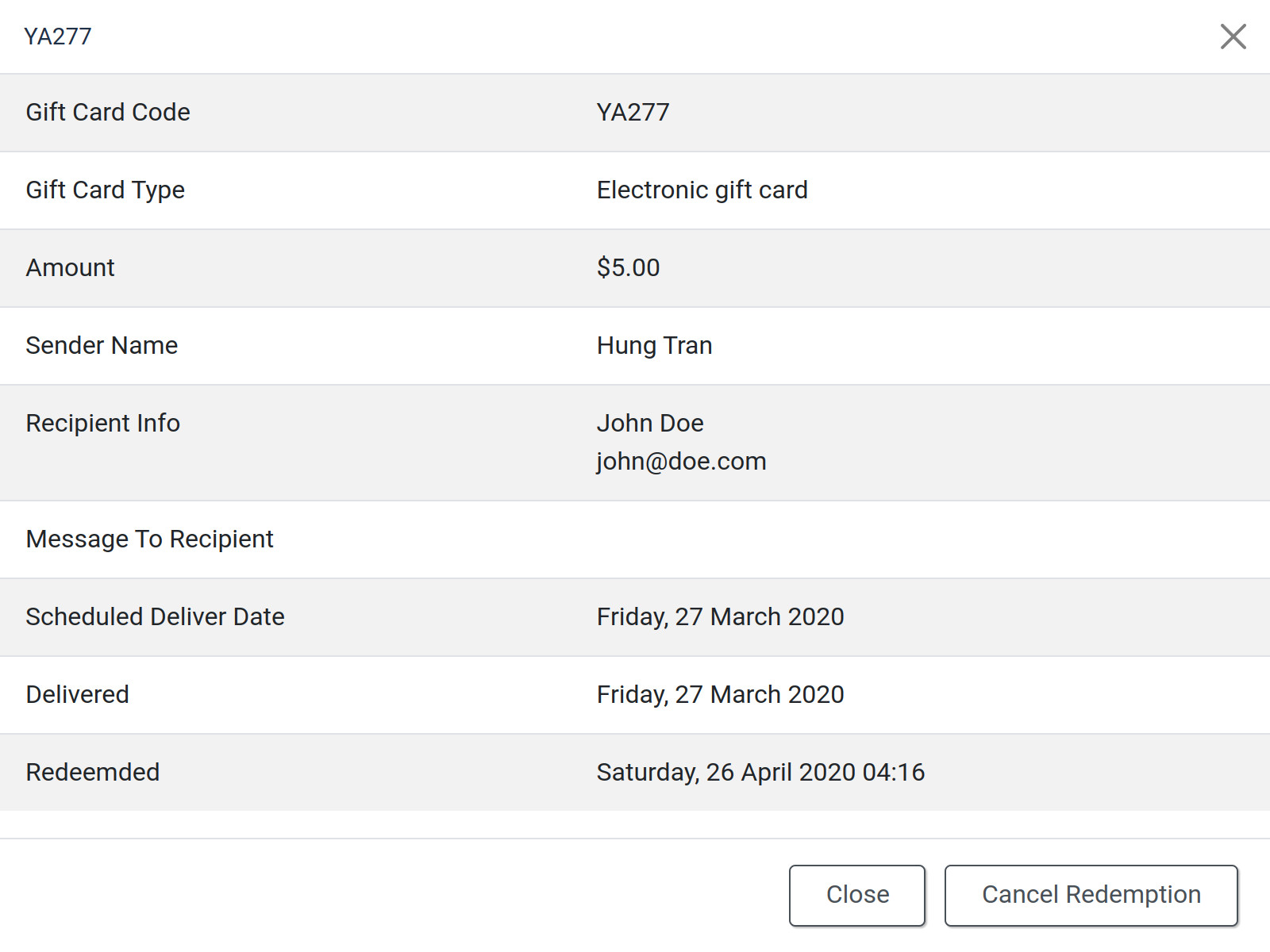Click the Recipient Info row label

coord(102,423)
